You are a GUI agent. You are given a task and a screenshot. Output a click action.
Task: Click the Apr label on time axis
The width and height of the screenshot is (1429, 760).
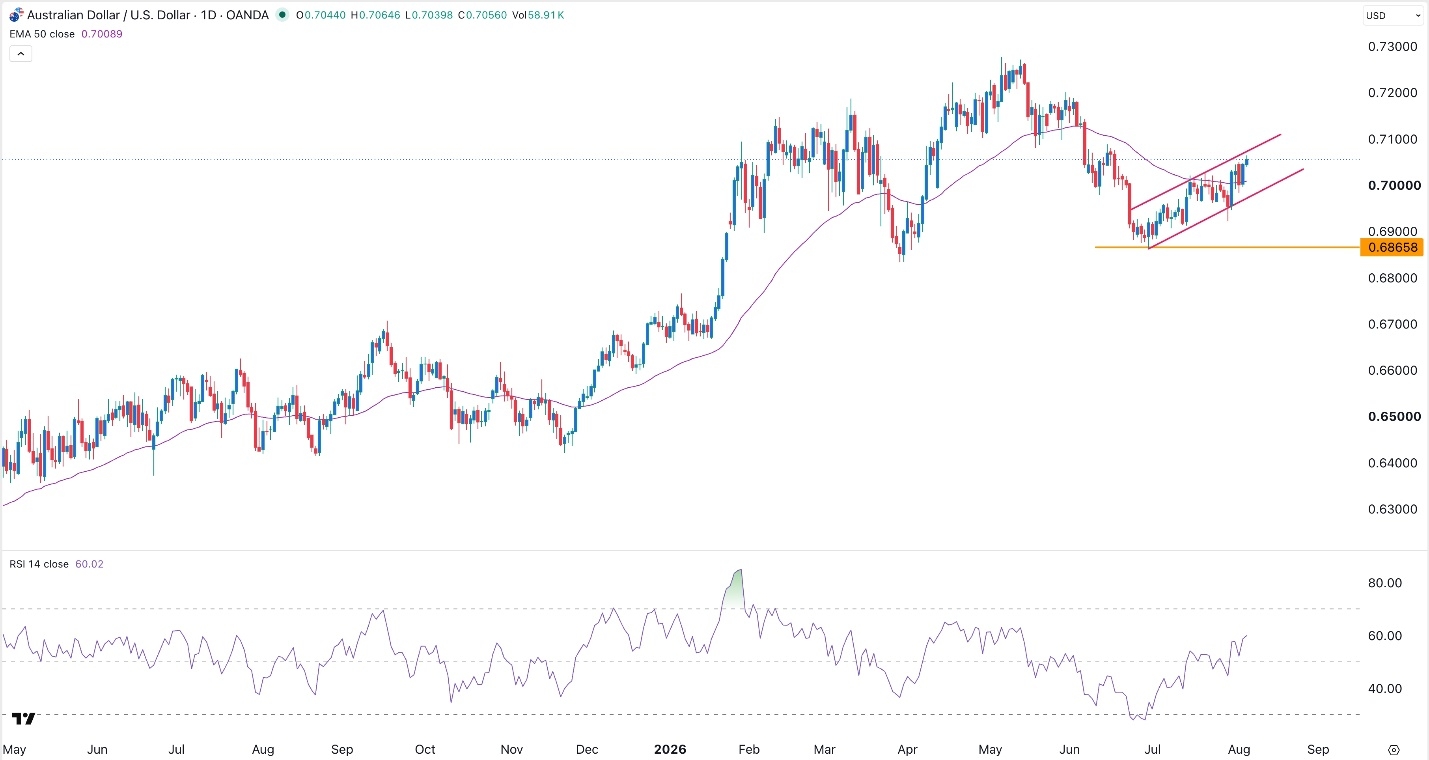[x=907, y=749]
